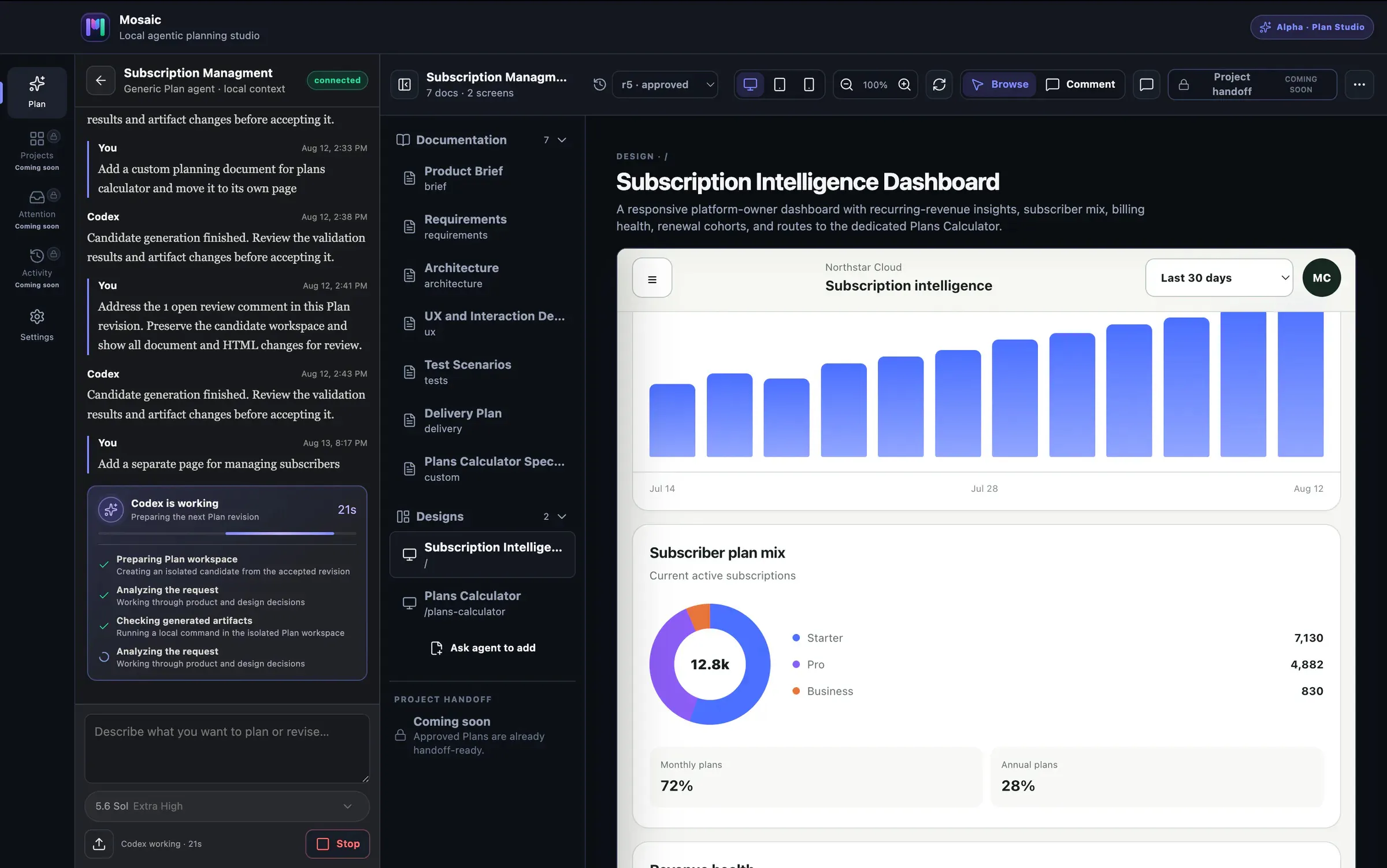Click the Codex progress bar

(x=227, y=533)
